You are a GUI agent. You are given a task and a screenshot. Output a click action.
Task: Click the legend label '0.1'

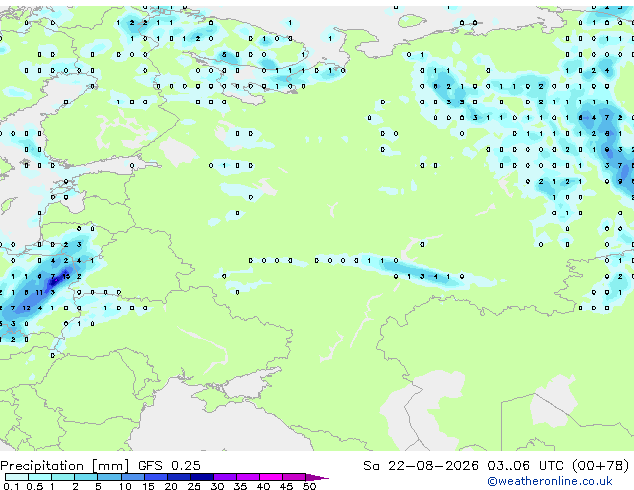click(x=11, y=486)
